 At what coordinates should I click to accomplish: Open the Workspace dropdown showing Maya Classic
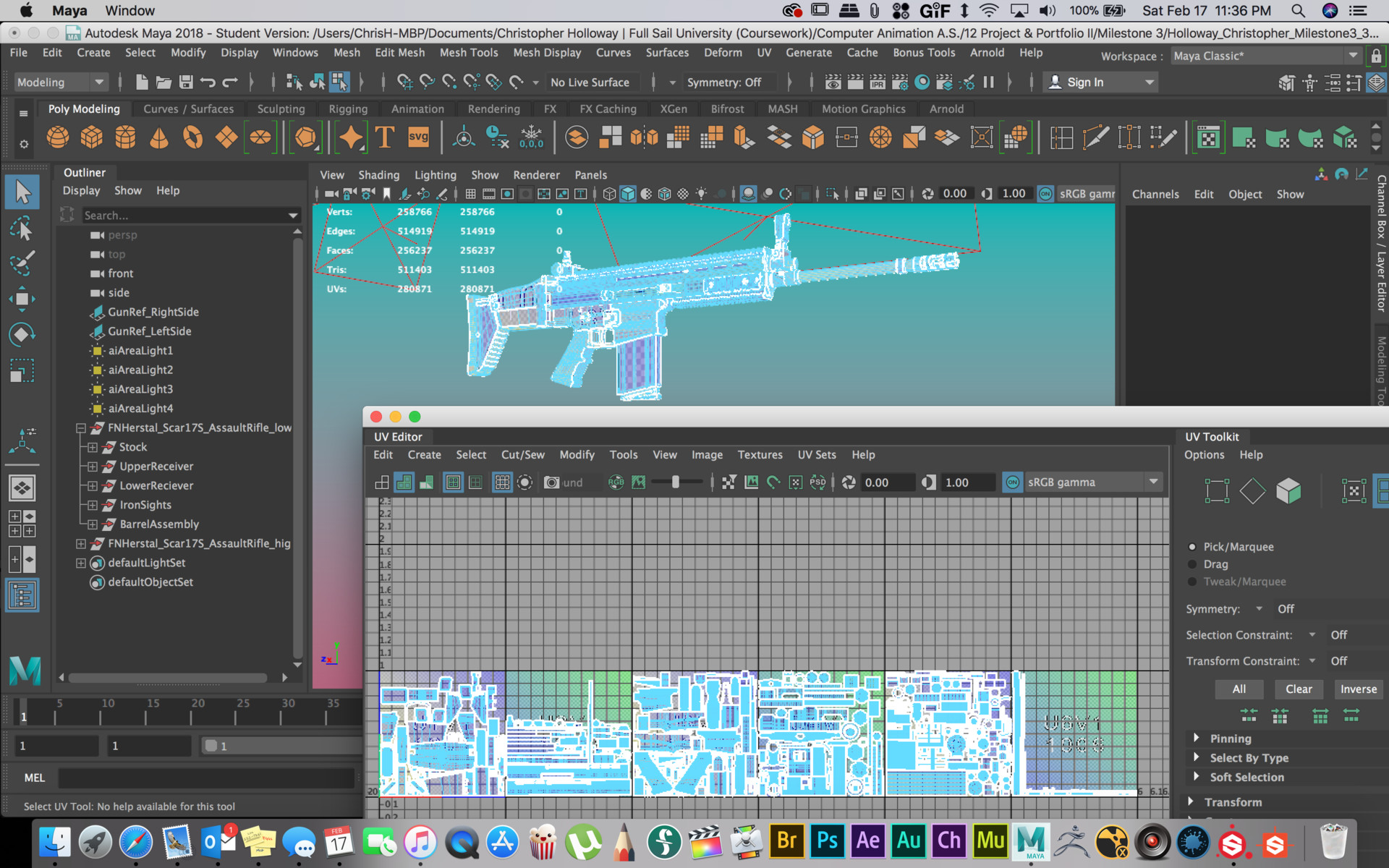1352,55
